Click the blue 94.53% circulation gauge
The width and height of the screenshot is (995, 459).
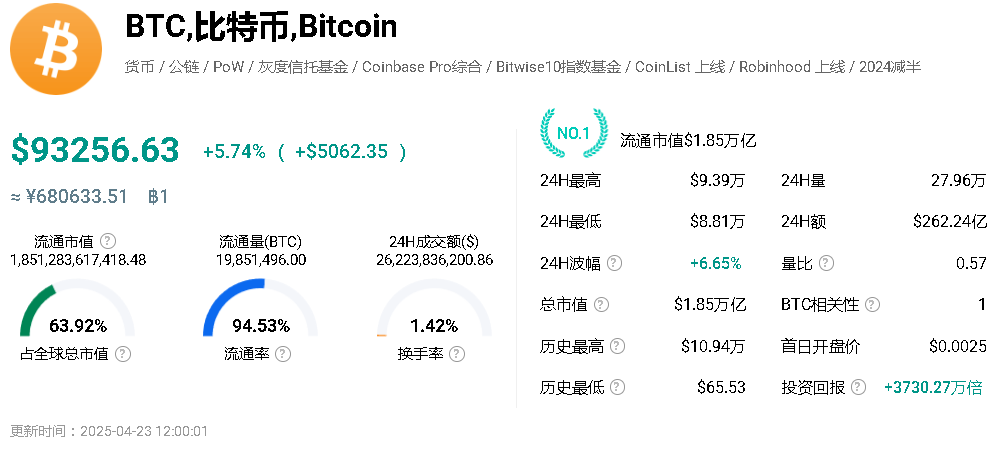pos(260,312)
